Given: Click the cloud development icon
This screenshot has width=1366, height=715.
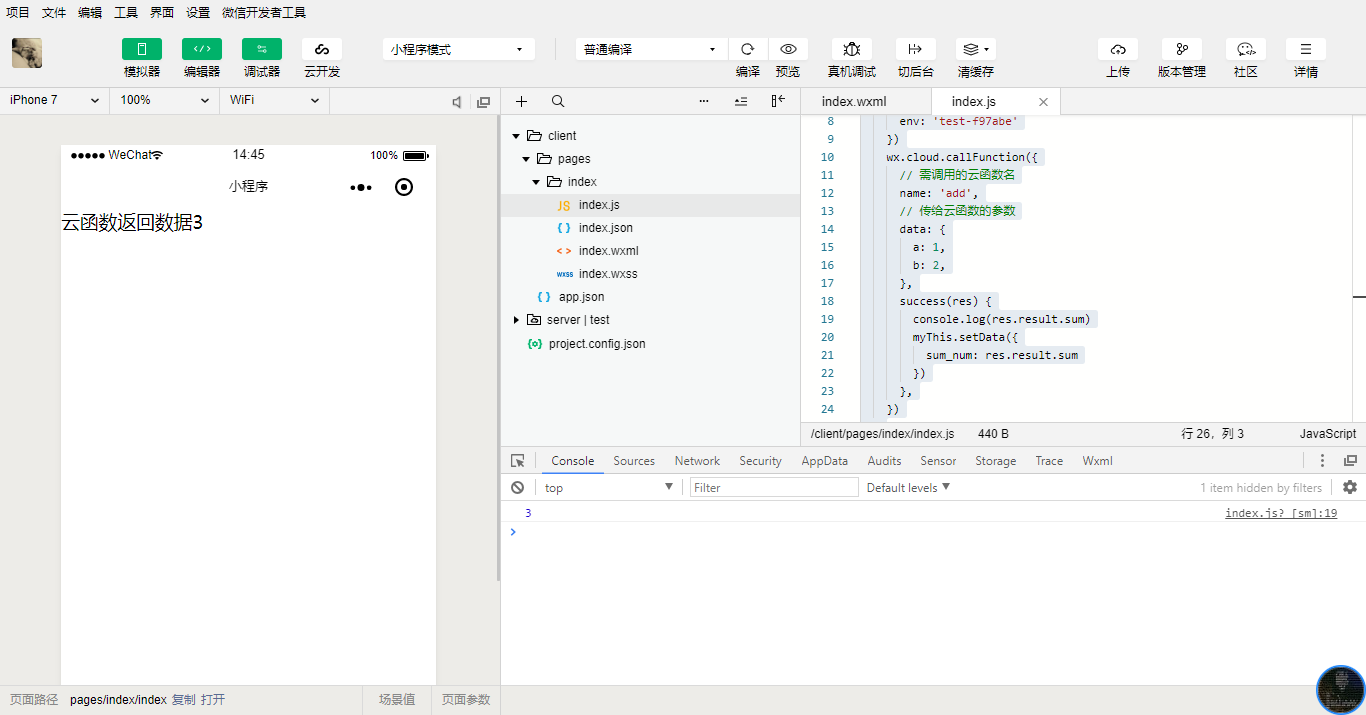Looking at the screenshot, I should 322,49.
